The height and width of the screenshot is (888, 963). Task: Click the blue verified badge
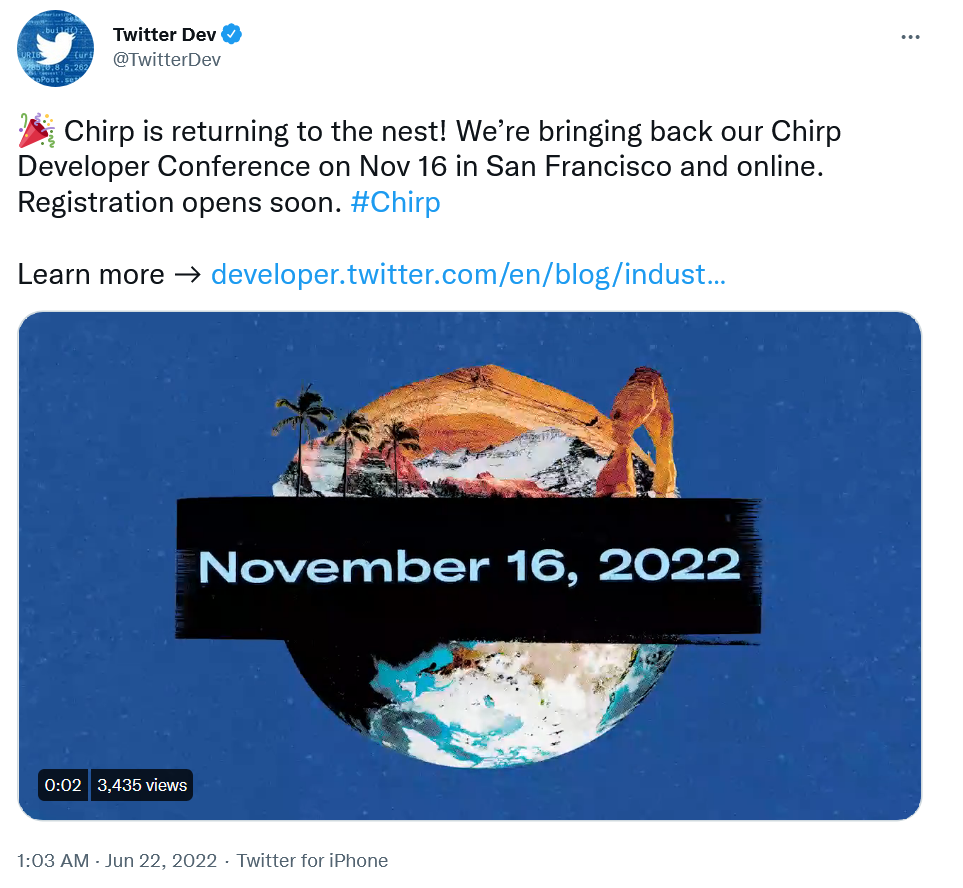[232, 36]
